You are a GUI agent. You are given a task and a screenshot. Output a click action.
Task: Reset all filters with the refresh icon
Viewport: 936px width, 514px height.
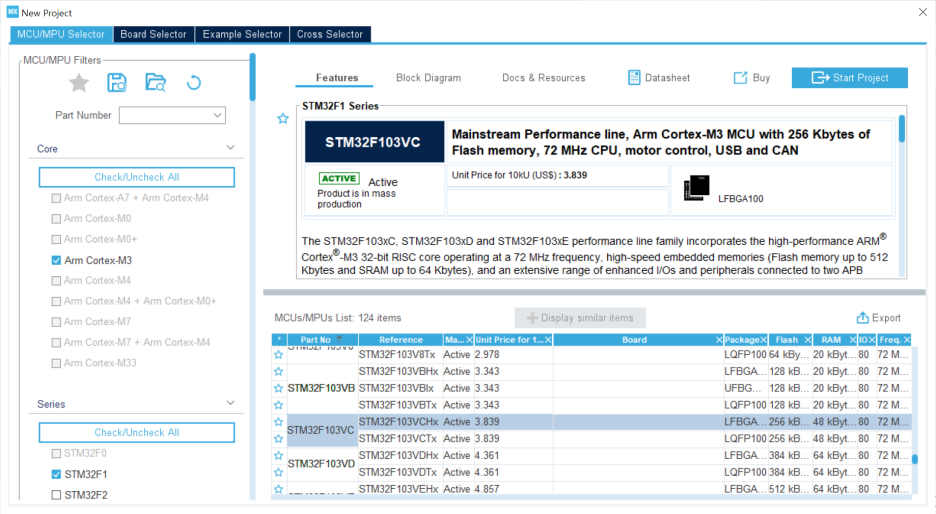194,82
